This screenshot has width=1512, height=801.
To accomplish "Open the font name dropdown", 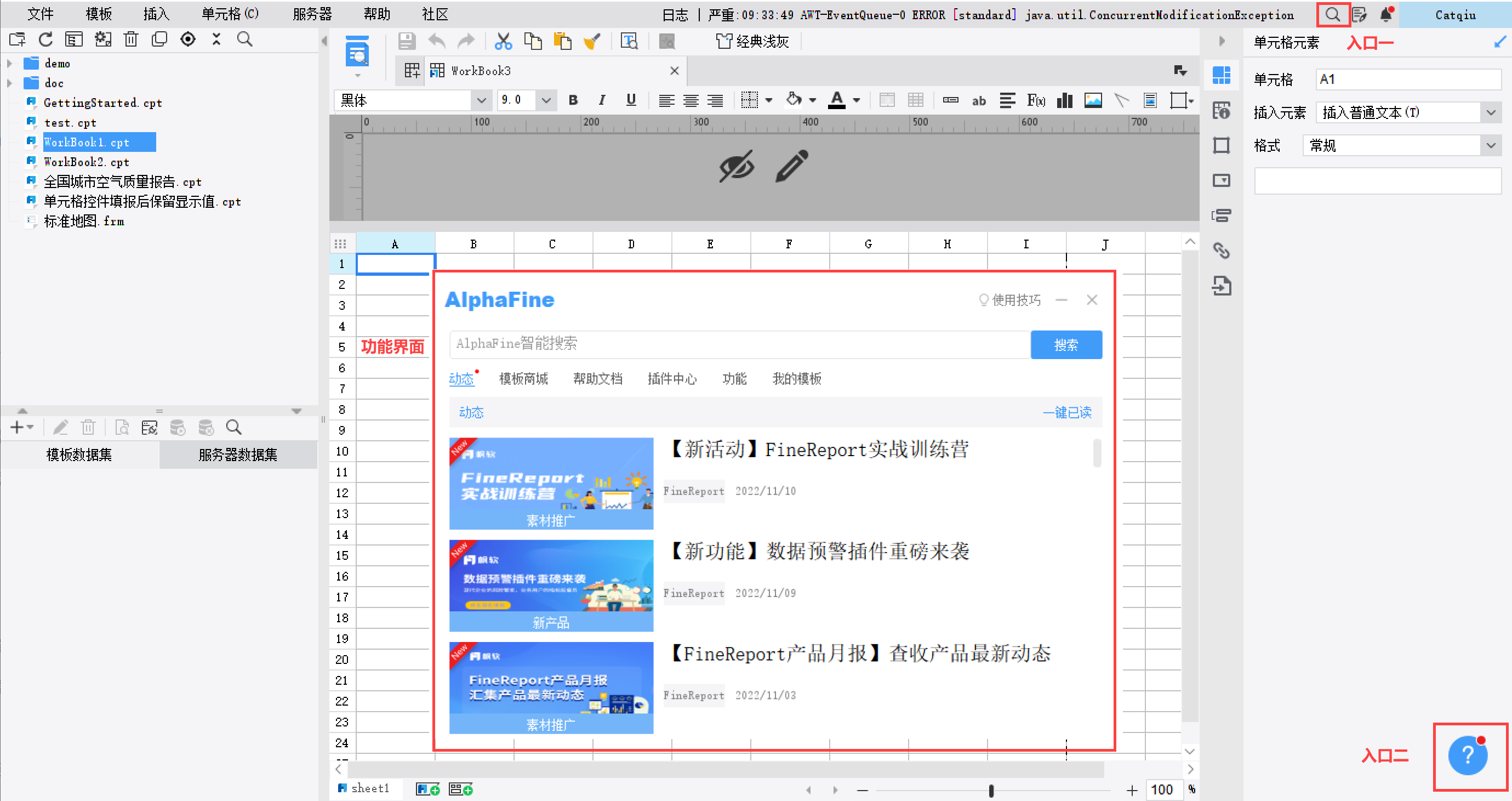I will (481, 100).
